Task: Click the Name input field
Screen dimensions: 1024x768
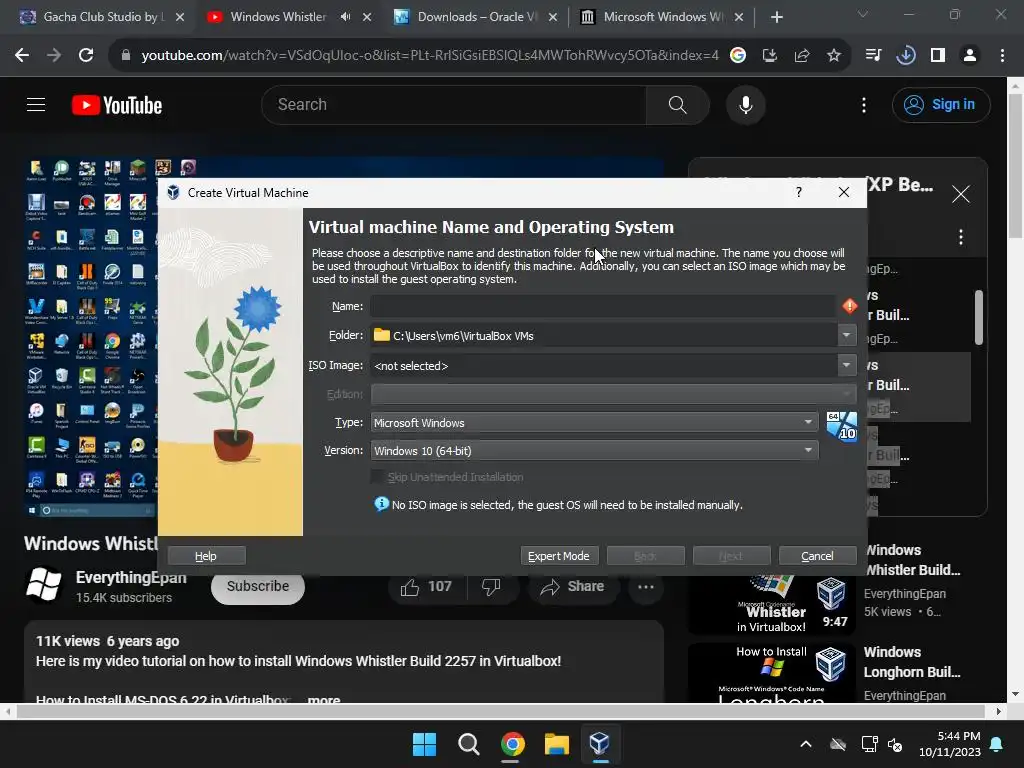Action: pyautogui.click(x=603, y=306)
